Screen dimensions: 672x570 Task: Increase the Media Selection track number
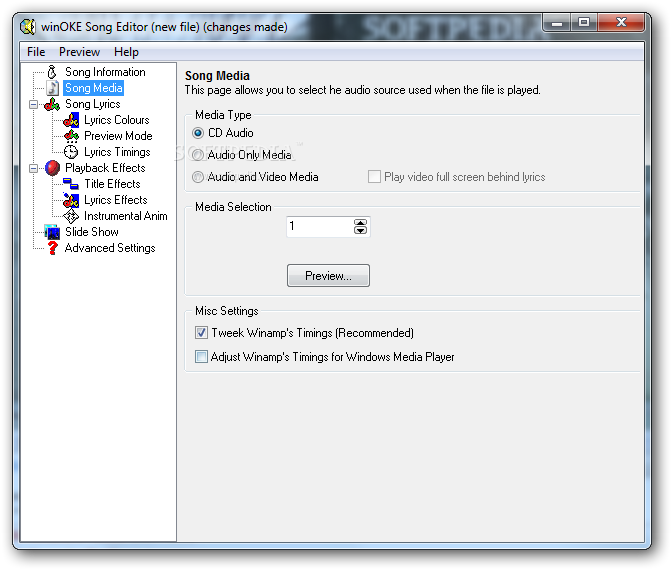pos(360,222)
